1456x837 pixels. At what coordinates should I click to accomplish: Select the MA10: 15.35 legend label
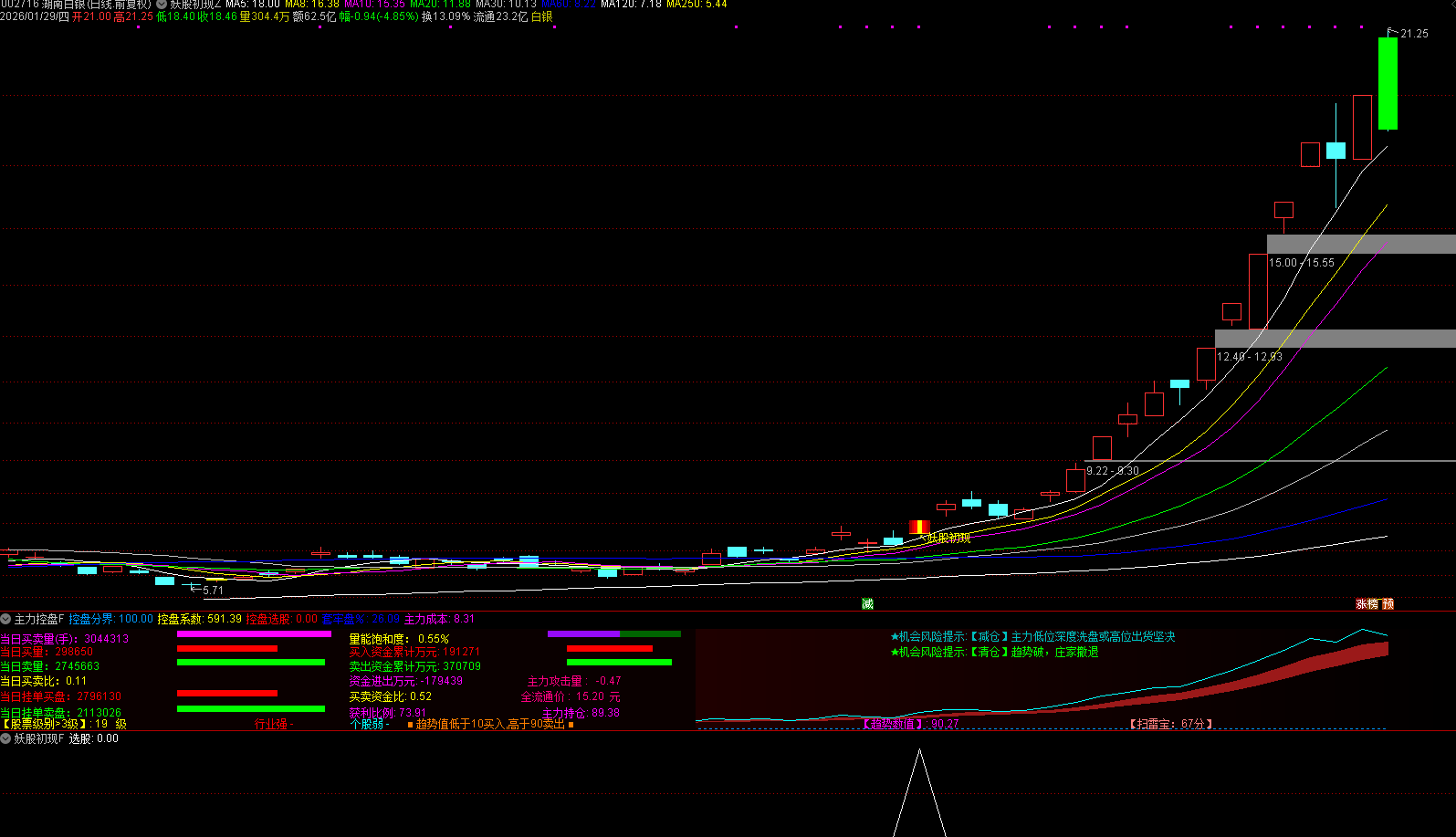click(374, 5)
